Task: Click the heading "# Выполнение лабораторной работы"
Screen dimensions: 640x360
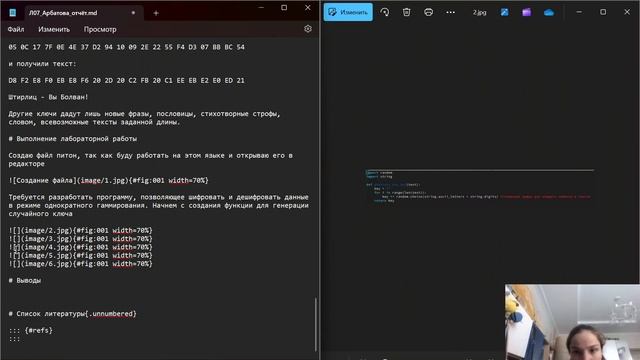Action: [73, 139]
